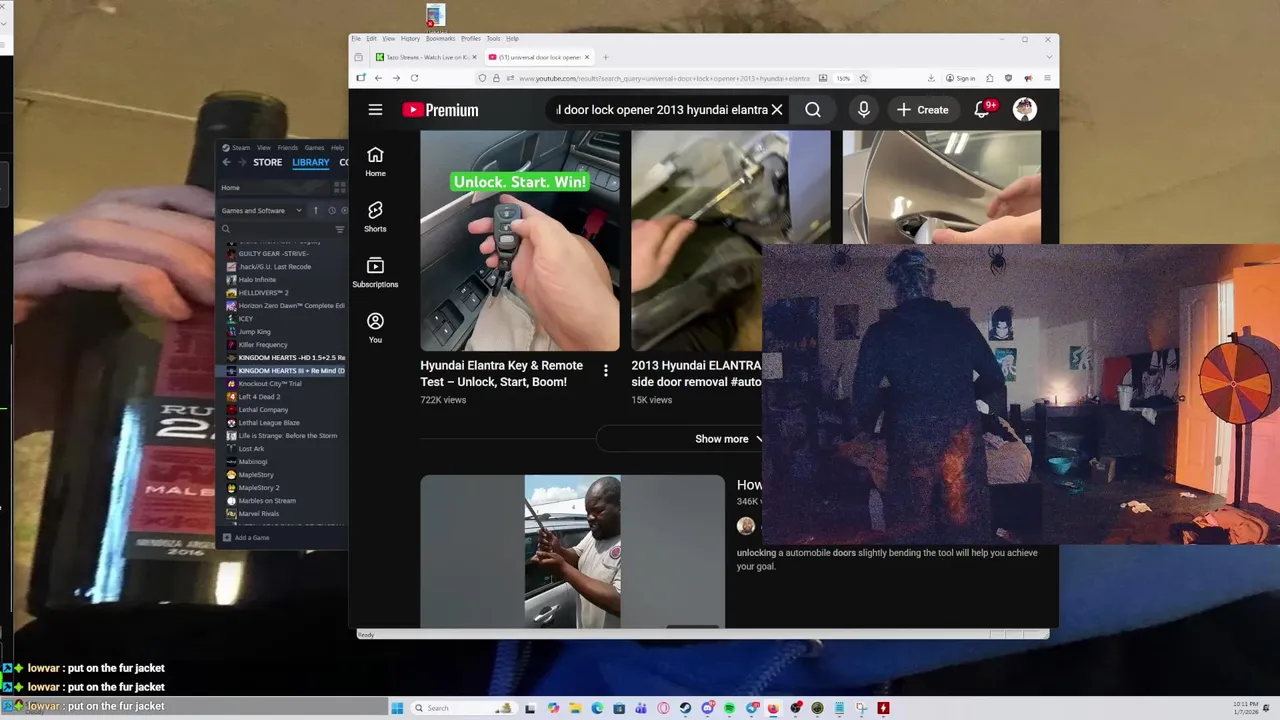1280x720 pixels.
Task: Open a new Firefox tab
Action: coord(605,57)
